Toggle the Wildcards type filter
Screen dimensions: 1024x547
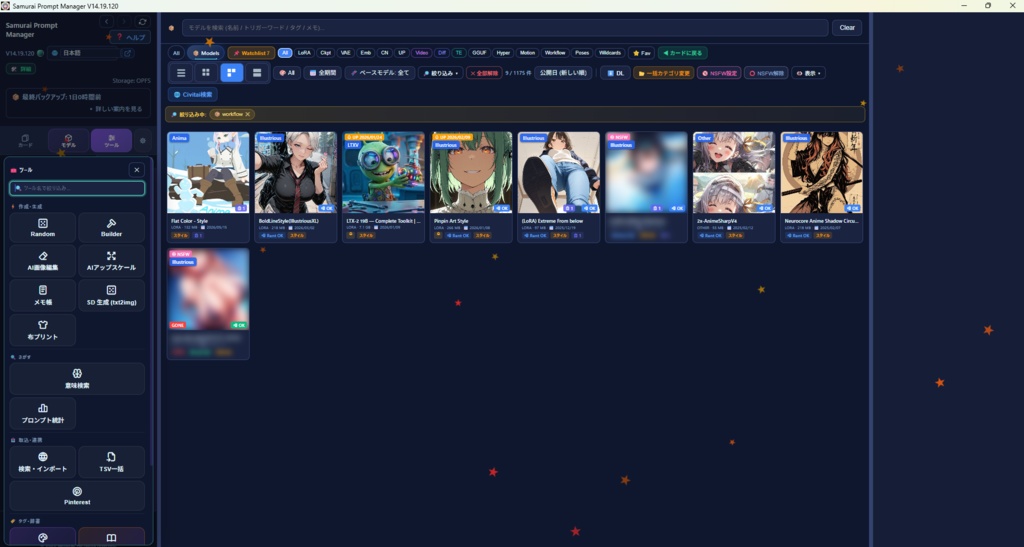click(x=610, y=53)
